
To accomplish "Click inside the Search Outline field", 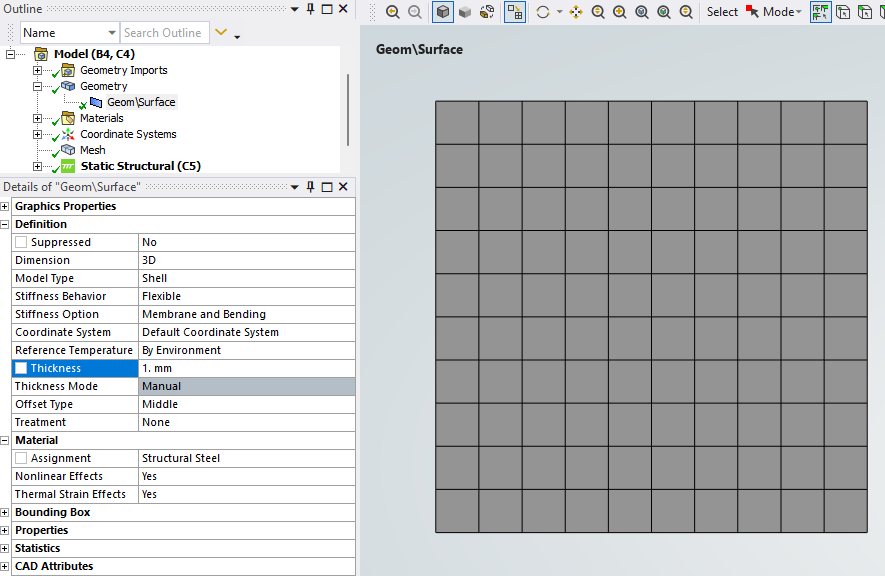I will [164, 32].
